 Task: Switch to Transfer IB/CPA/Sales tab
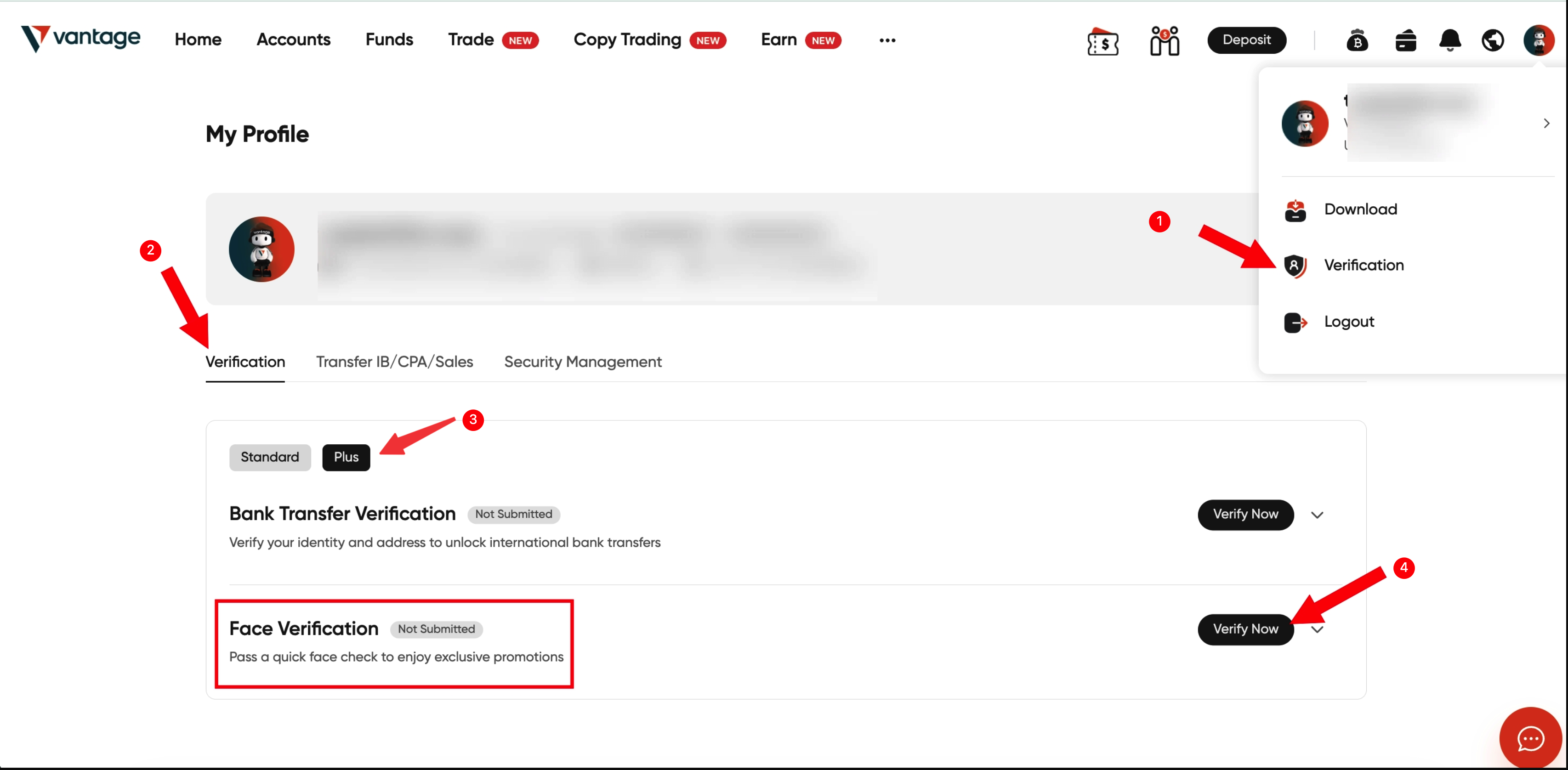pos(394,362)
